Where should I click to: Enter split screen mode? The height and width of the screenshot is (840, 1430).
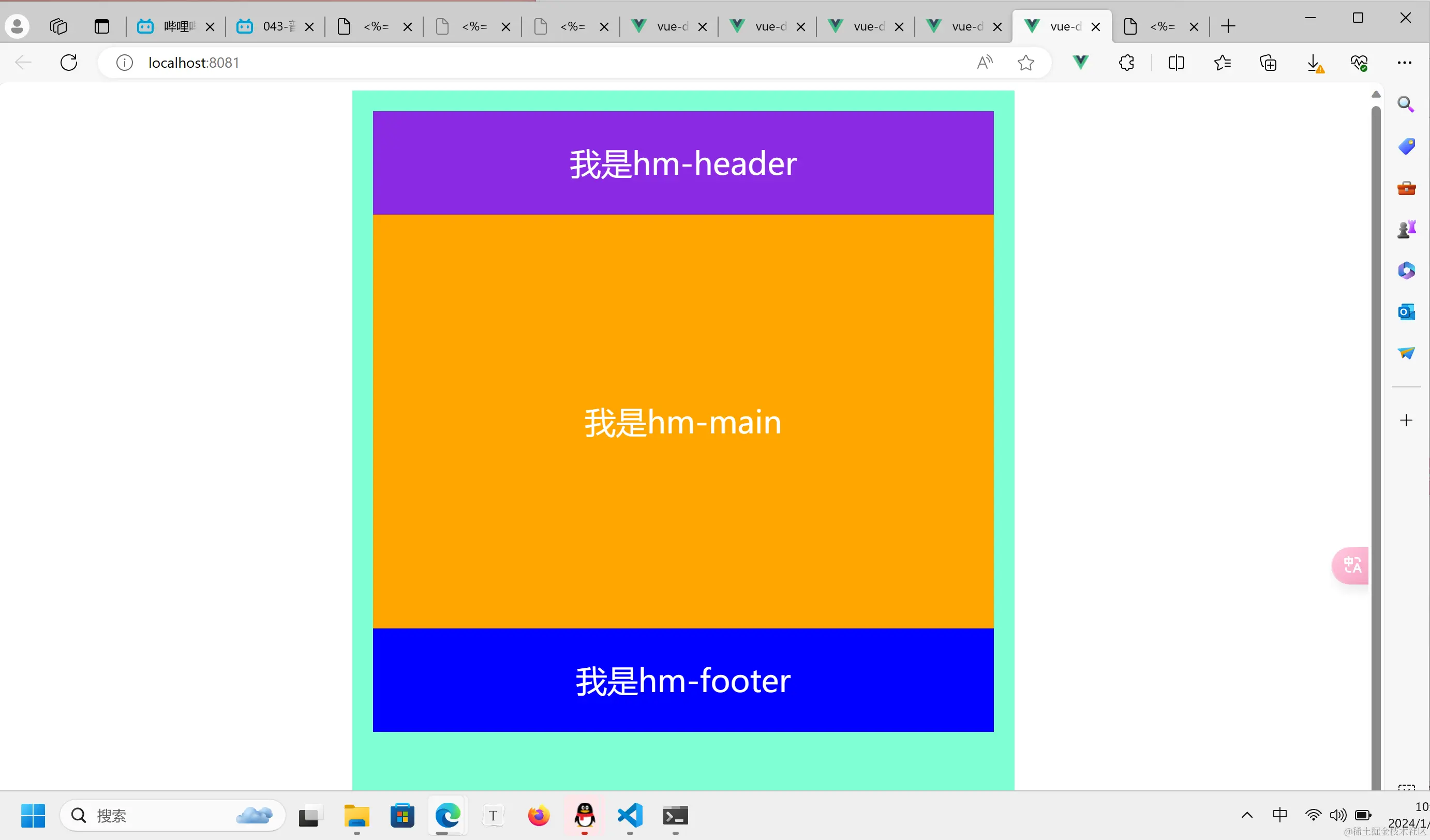pyautogui.click(x=1176, y=63)
